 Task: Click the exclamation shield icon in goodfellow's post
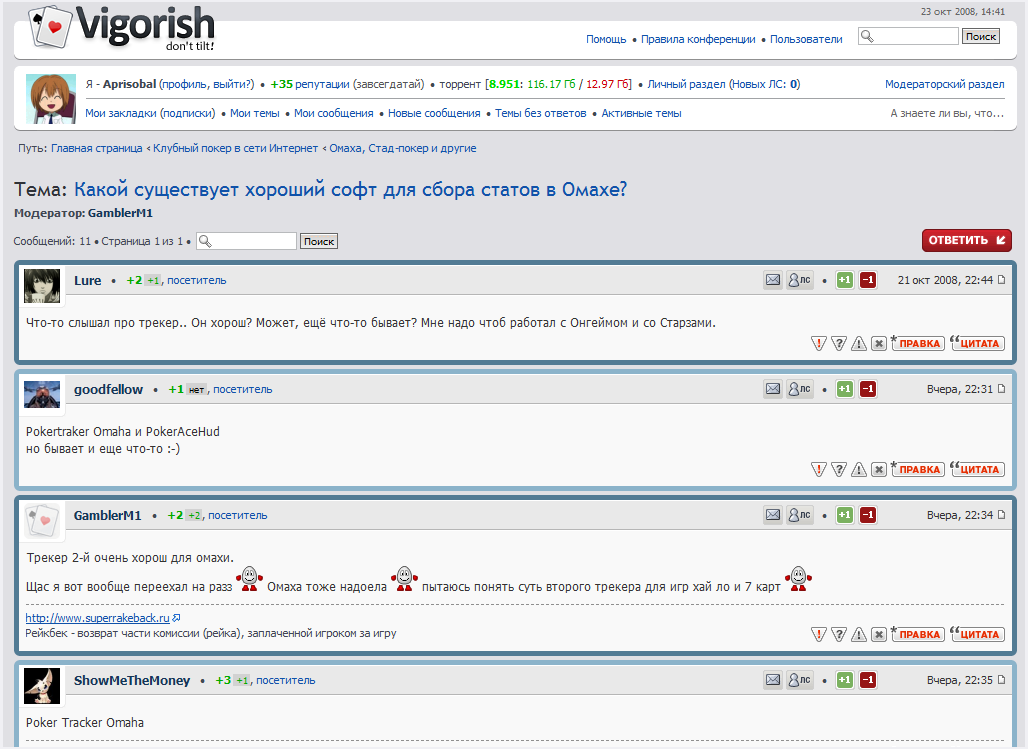tap(818, 469)
